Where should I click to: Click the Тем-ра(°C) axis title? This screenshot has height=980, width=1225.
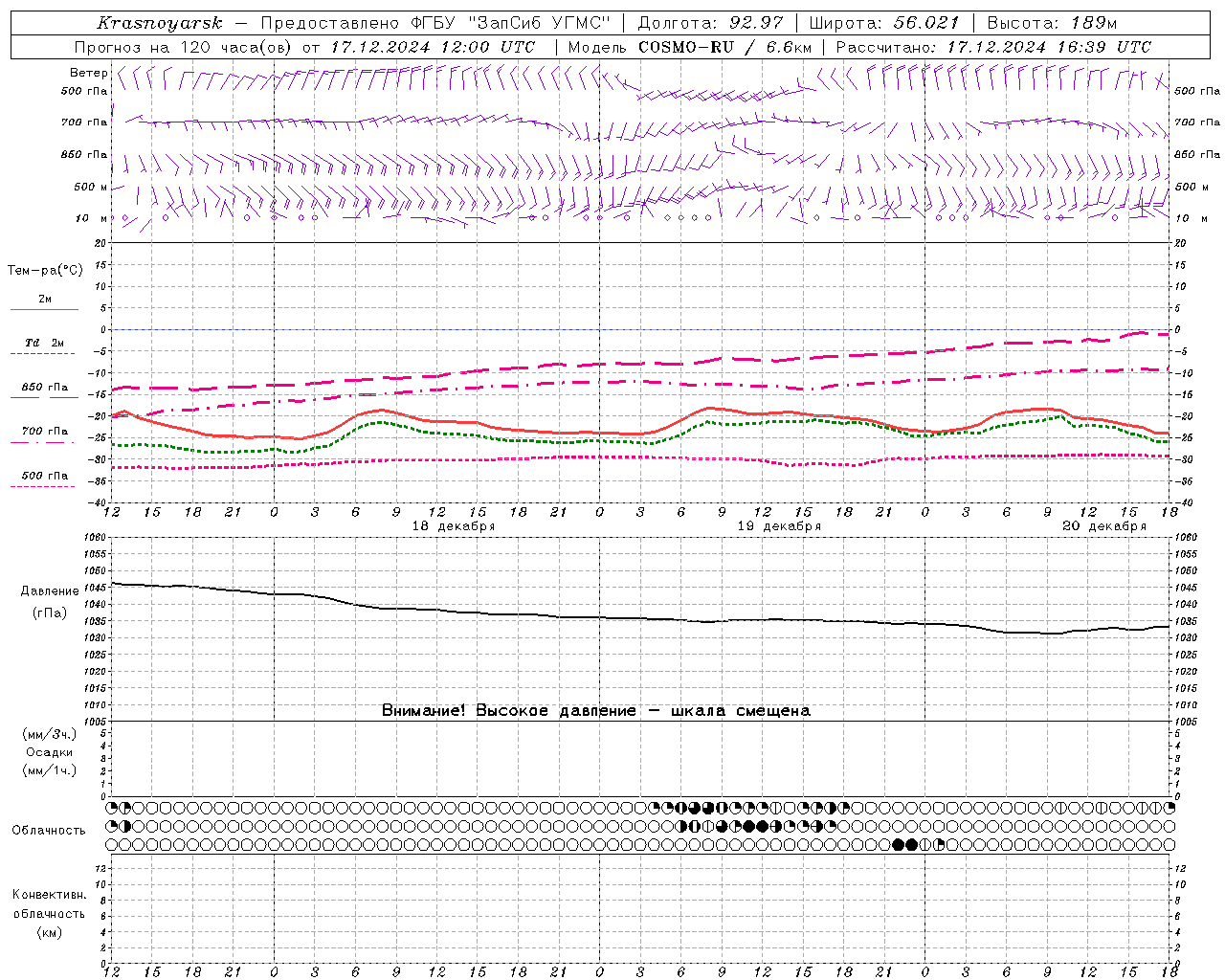click(x=45, y=271)
